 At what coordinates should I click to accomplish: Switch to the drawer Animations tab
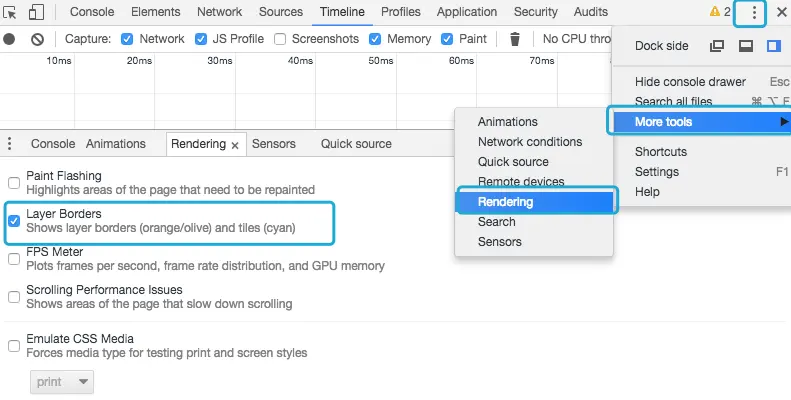(116, 144)
